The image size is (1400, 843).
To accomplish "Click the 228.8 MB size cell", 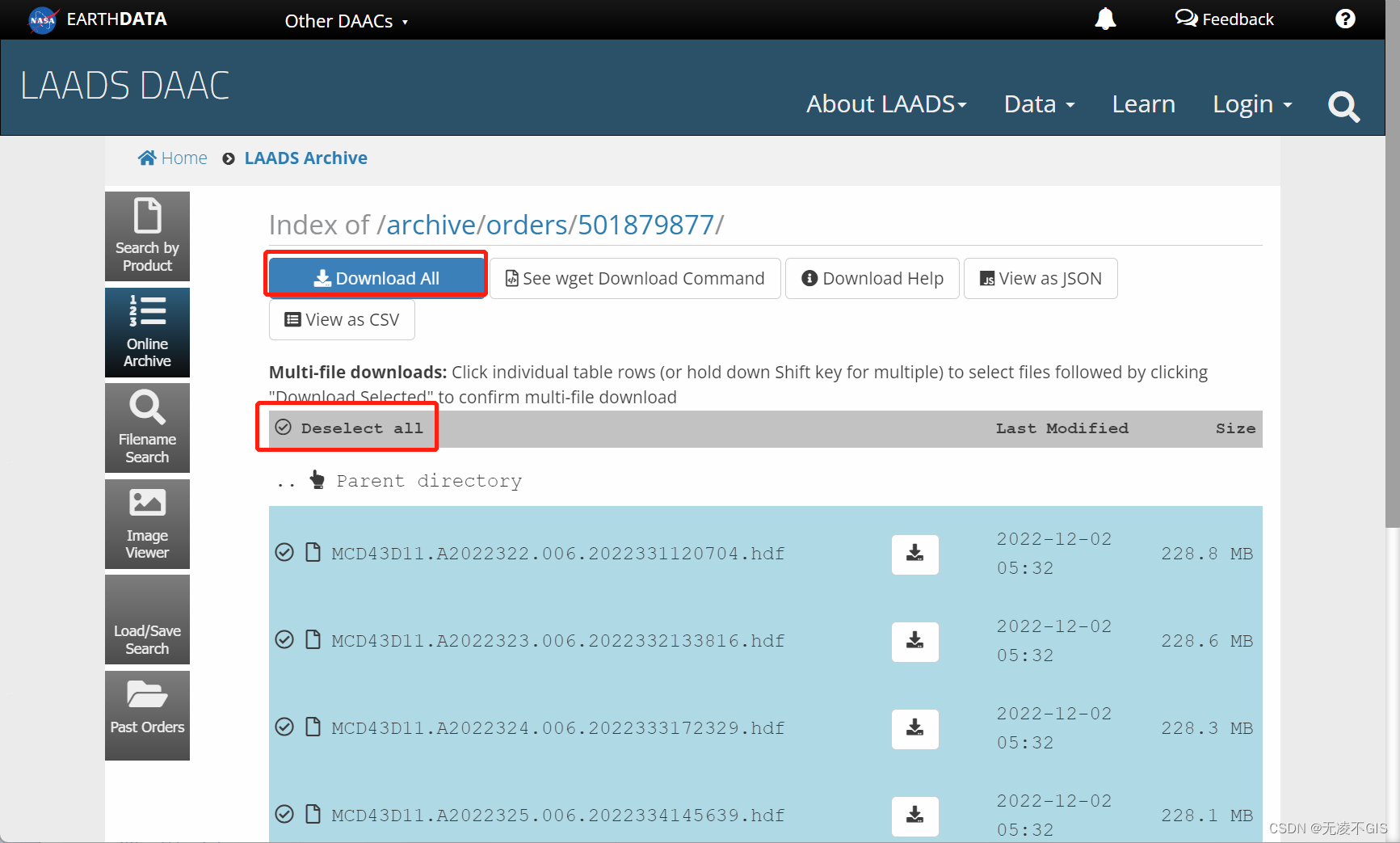I will pyautogui.click(x=1207, y=554).
